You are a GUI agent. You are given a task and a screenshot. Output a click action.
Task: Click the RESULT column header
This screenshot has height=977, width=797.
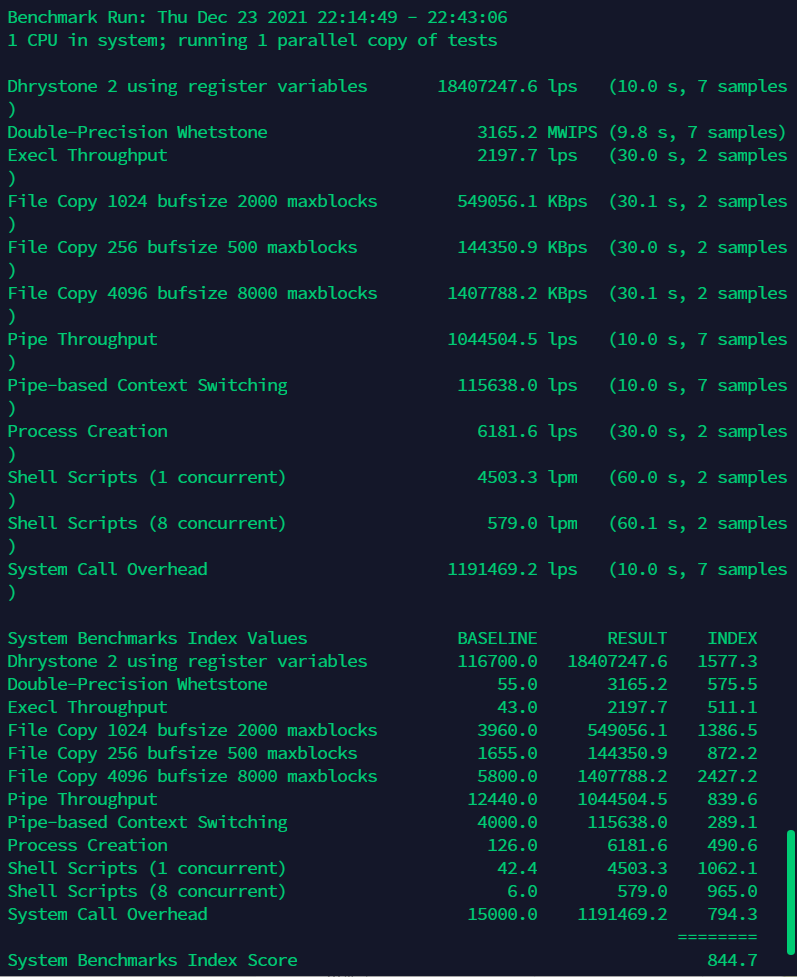tap(637, 639)
